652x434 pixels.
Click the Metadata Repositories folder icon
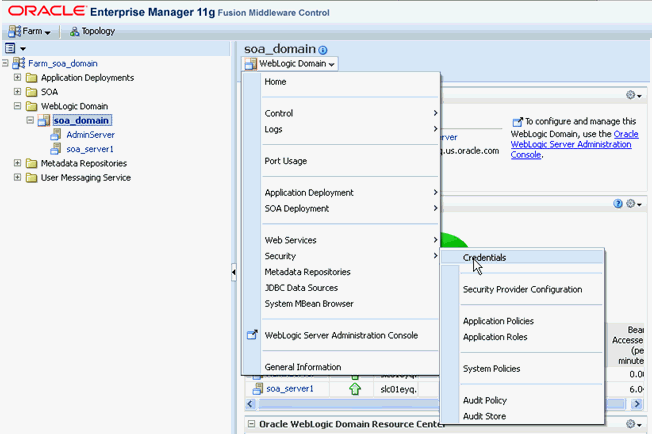pyautogui.click(x=31, y=163)
